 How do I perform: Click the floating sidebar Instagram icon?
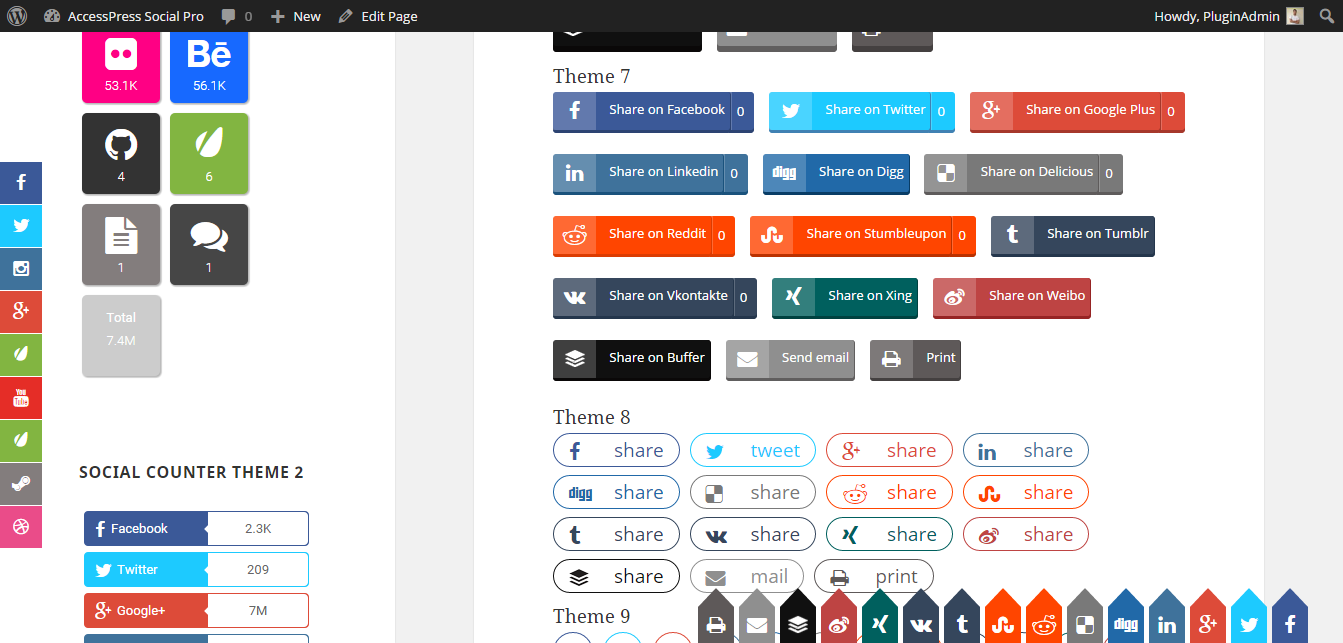(21, 269)
